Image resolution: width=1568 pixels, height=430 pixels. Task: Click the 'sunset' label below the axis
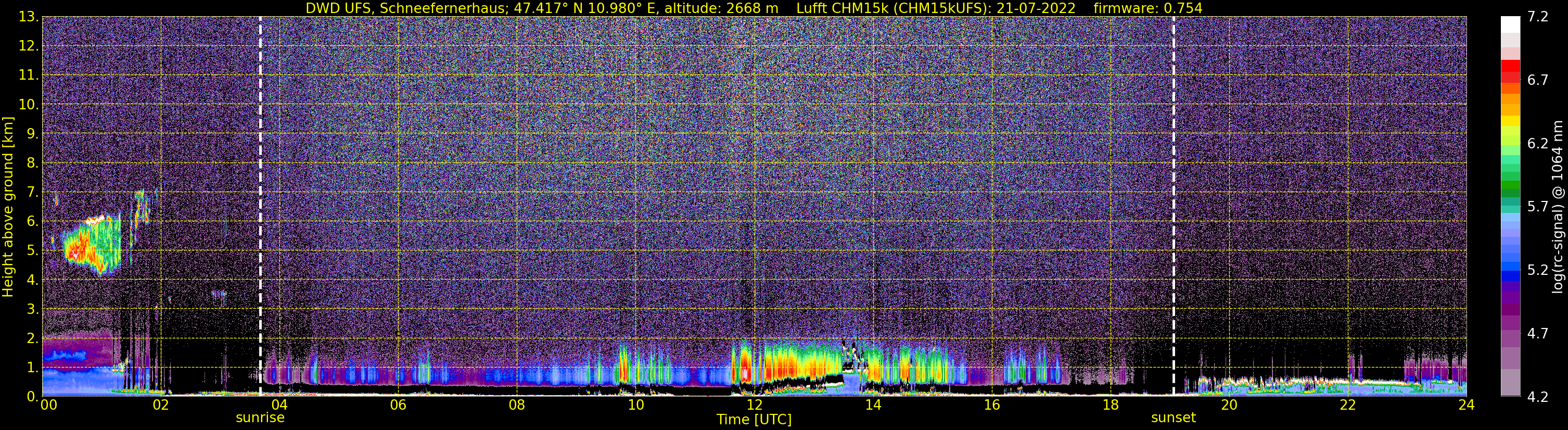(1173, 418)
